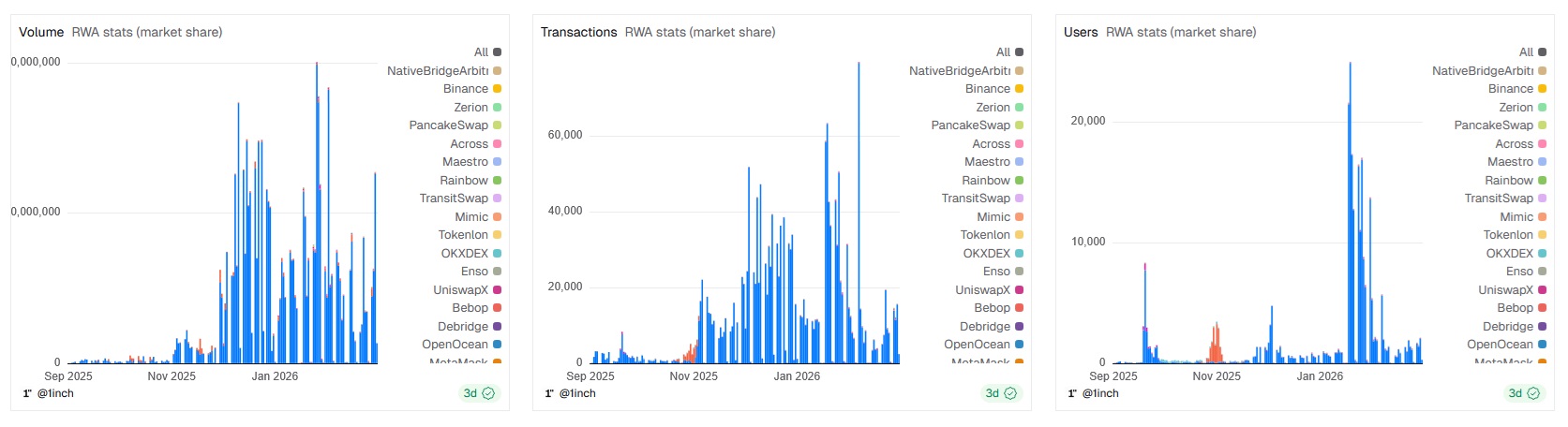Open the Users chart title
1568x427 pixels.
[1080, 32]
